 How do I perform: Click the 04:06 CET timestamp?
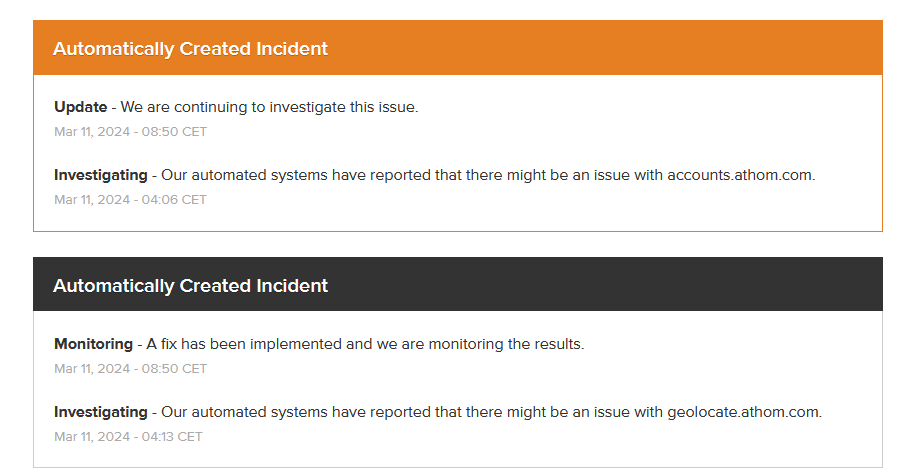pos(130,199)
